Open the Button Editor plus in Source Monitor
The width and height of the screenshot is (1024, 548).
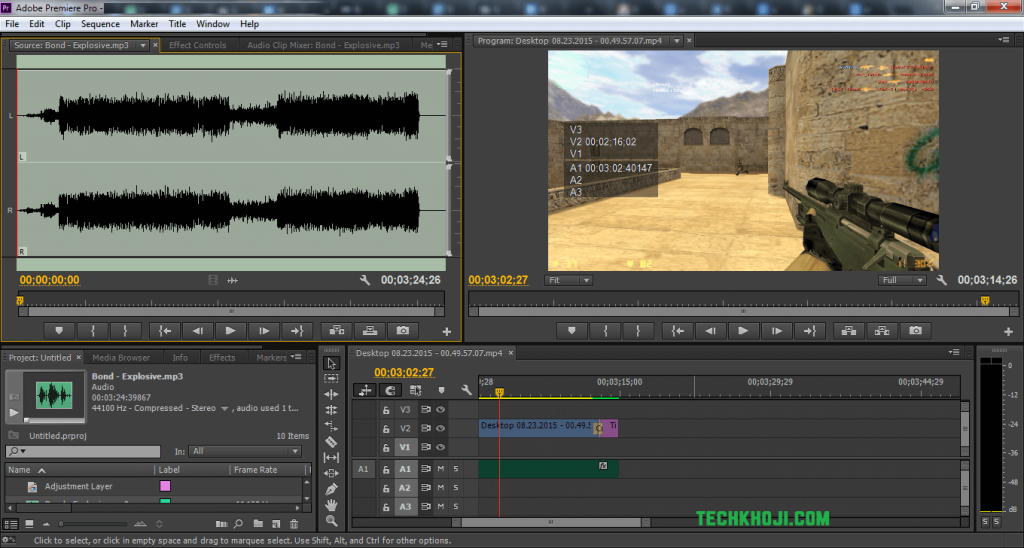point(447,332)
